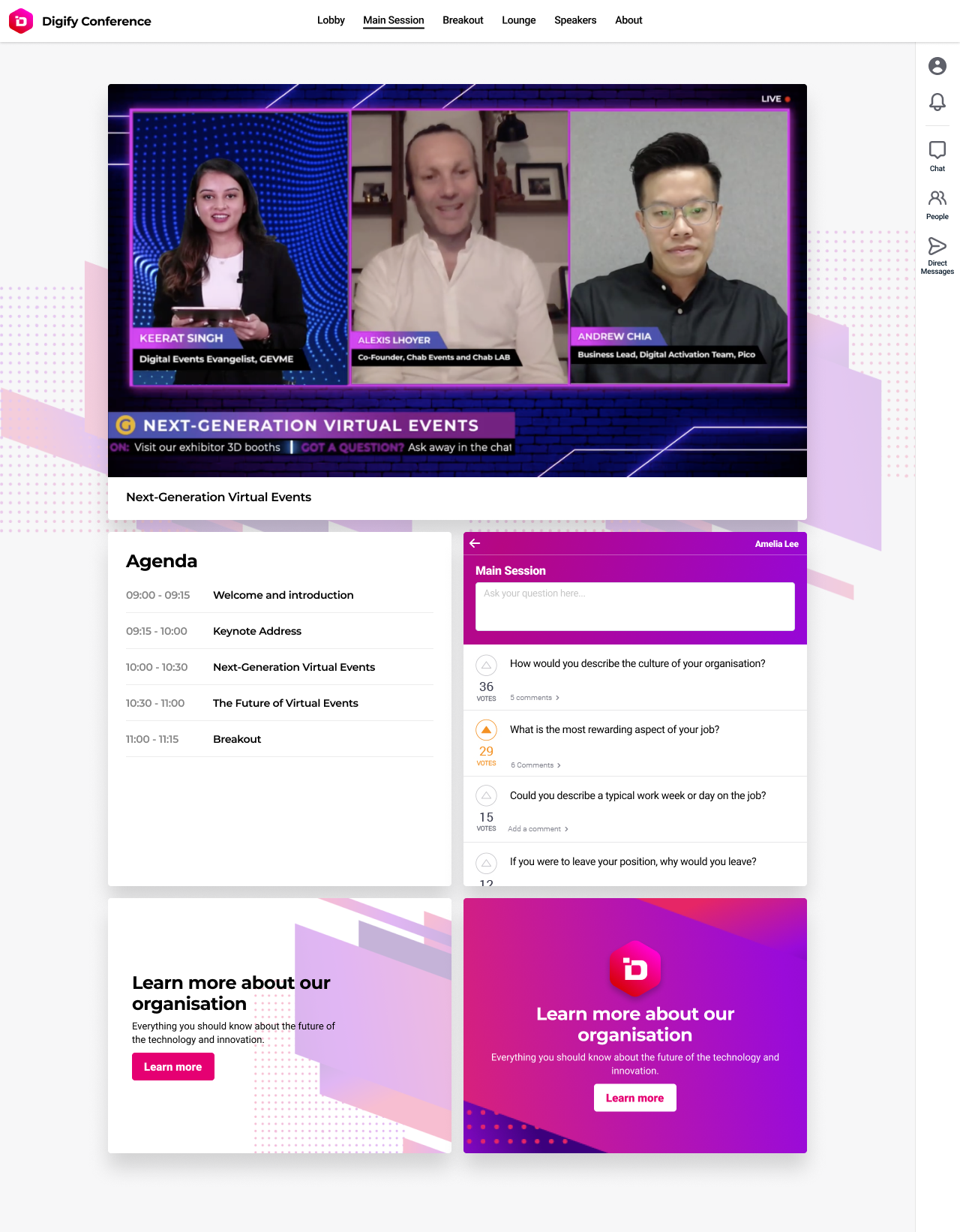960x1232 pixels.
Task: Select the Keynote Address agenda item
Action: click(280, 631)
